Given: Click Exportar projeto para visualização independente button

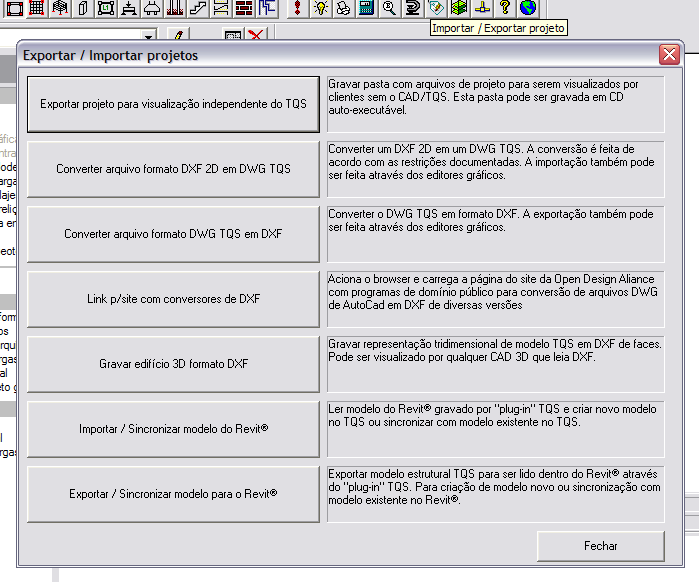Looking at the screenshot, I should tap(173, 104).
